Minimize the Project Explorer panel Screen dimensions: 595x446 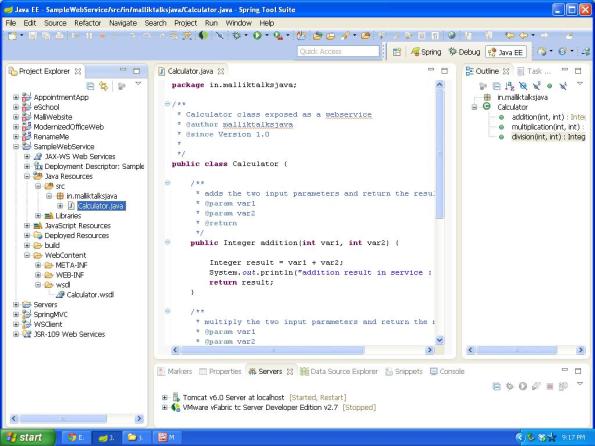pos(123,70)
